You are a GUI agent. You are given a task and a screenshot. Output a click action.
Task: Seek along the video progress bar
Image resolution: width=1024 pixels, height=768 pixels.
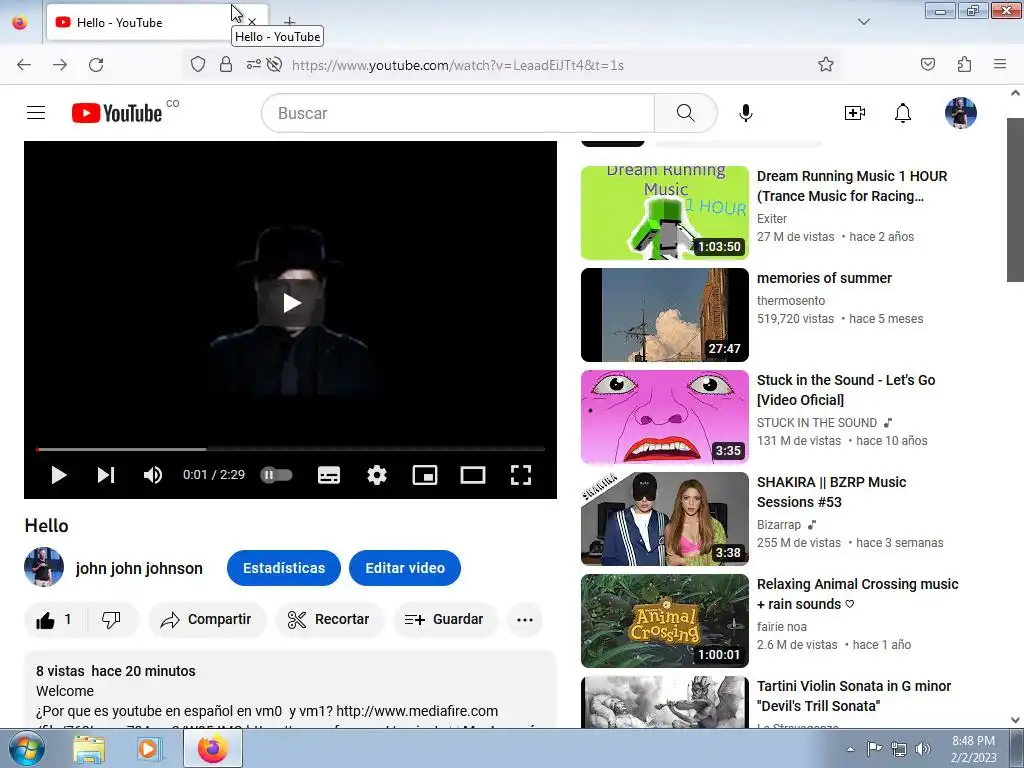pos(290,449)
